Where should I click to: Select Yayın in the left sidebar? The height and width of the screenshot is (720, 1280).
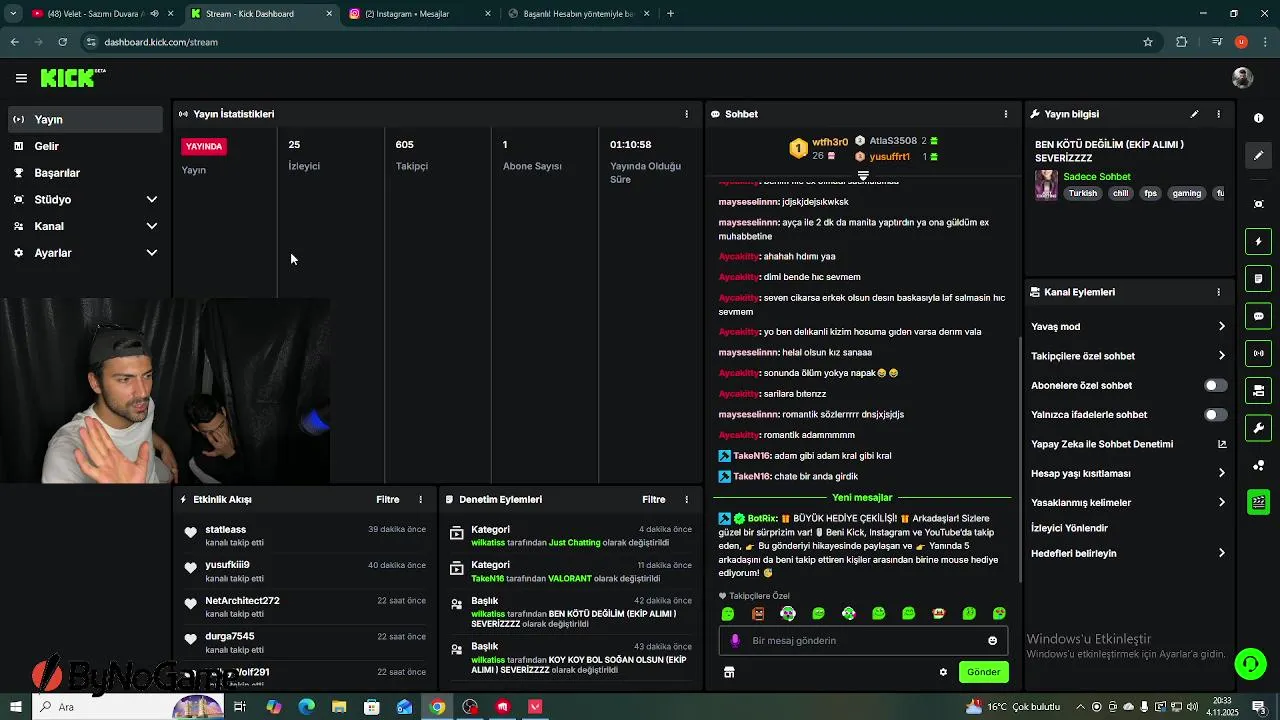point(86,119)
